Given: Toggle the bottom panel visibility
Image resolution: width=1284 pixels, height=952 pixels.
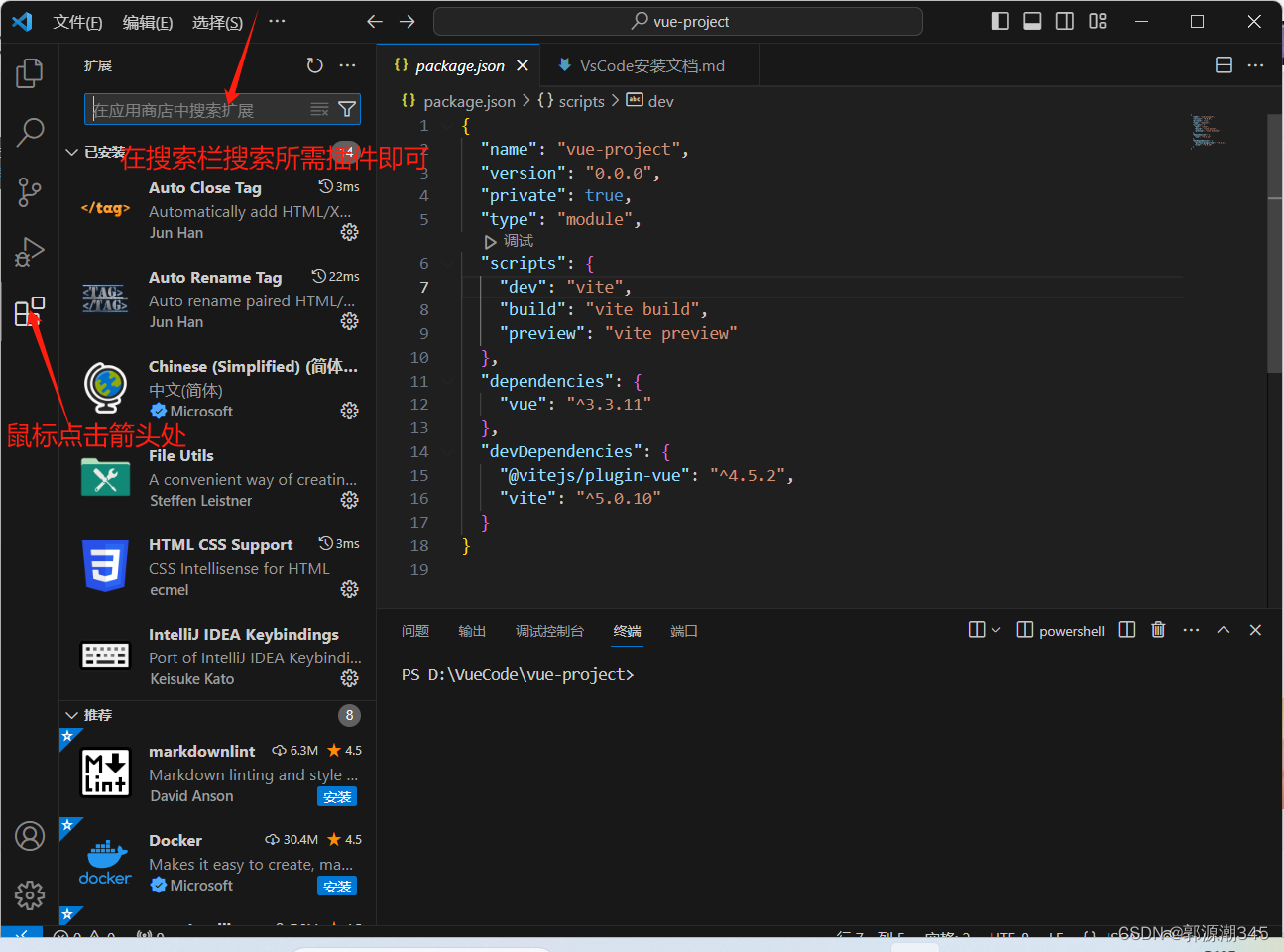Looking at the screenshot, I should [1032, 20].
